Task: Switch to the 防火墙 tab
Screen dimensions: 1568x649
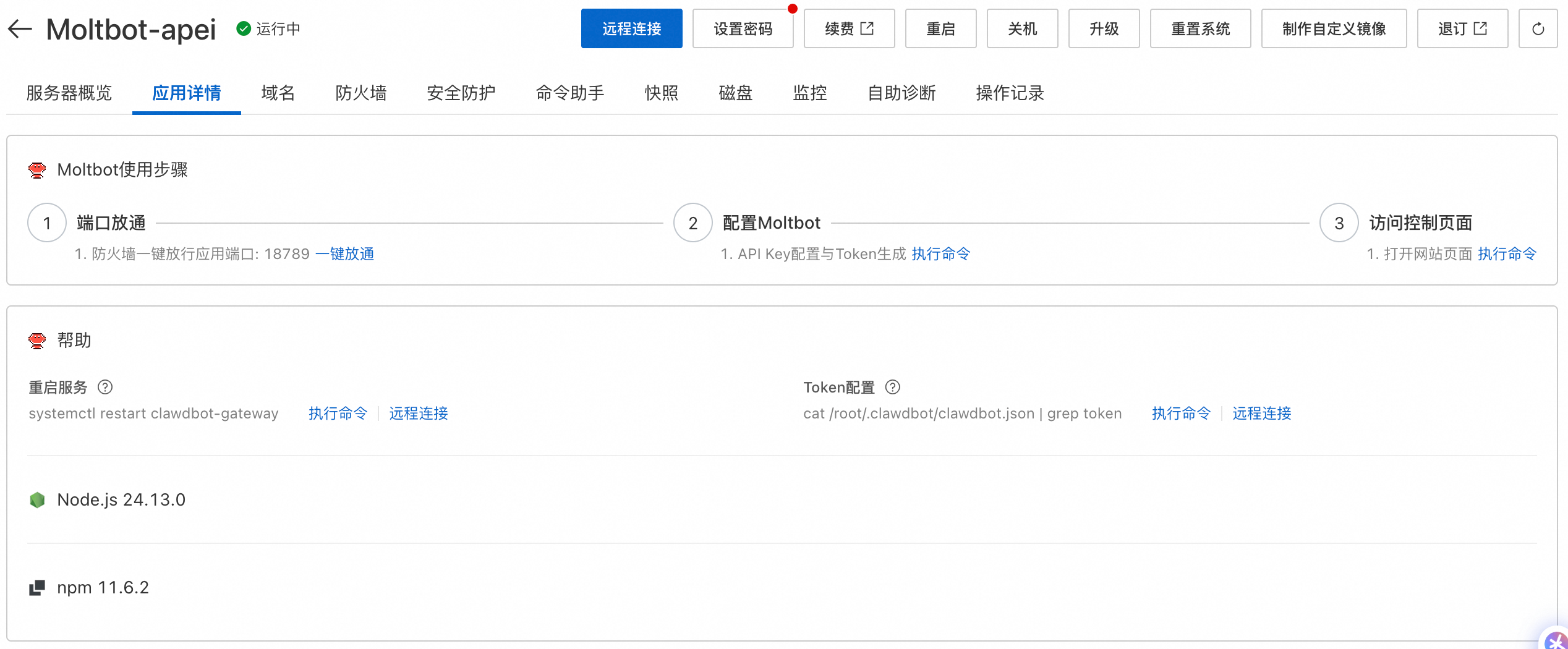Action: 361,93
